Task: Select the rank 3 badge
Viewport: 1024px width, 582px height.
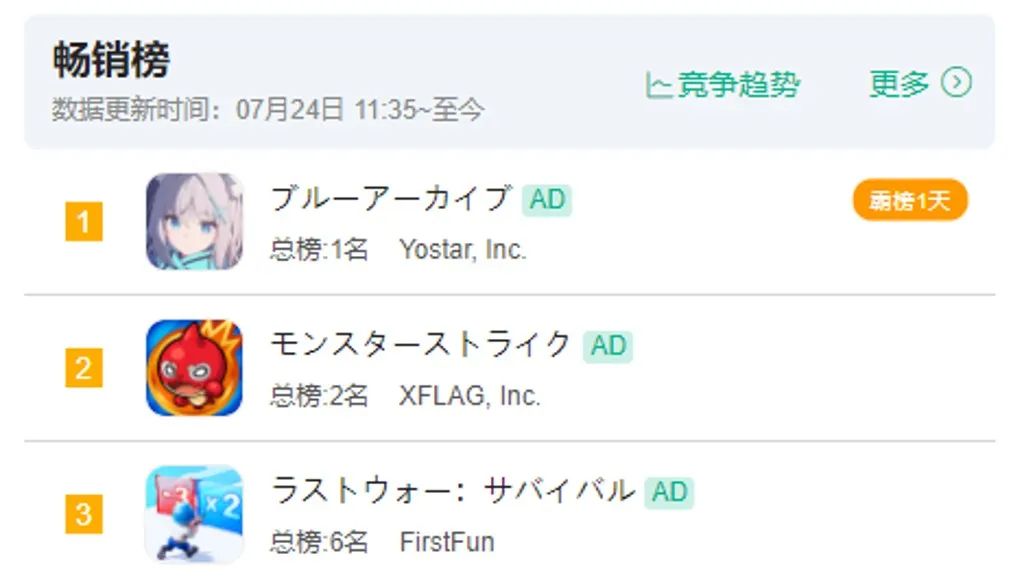Action: tap(84, 514)
